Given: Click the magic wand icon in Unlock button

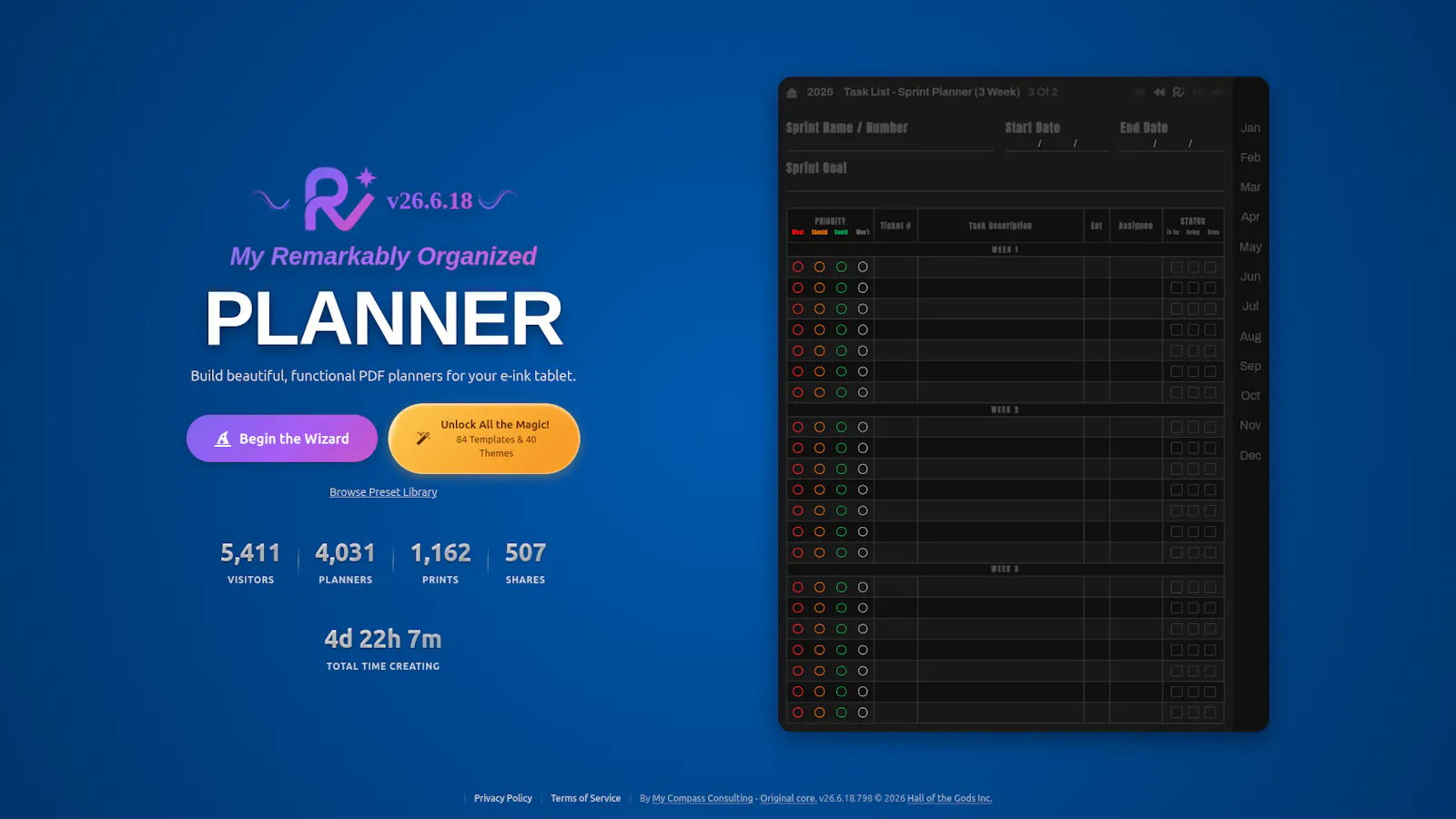Looking at the screenshot, I should [423, 439].
